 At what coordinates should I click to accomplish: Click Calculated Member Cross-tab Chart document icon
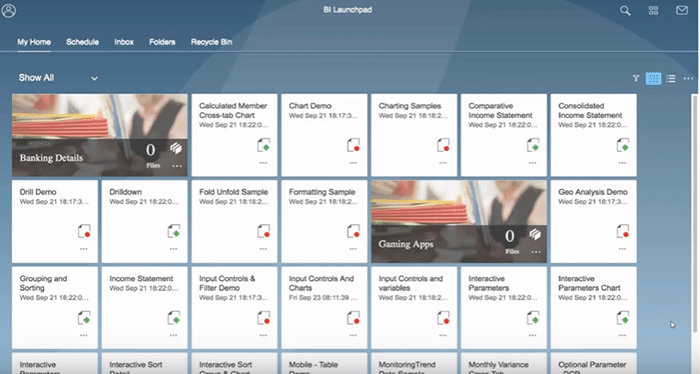click(263, 145)
